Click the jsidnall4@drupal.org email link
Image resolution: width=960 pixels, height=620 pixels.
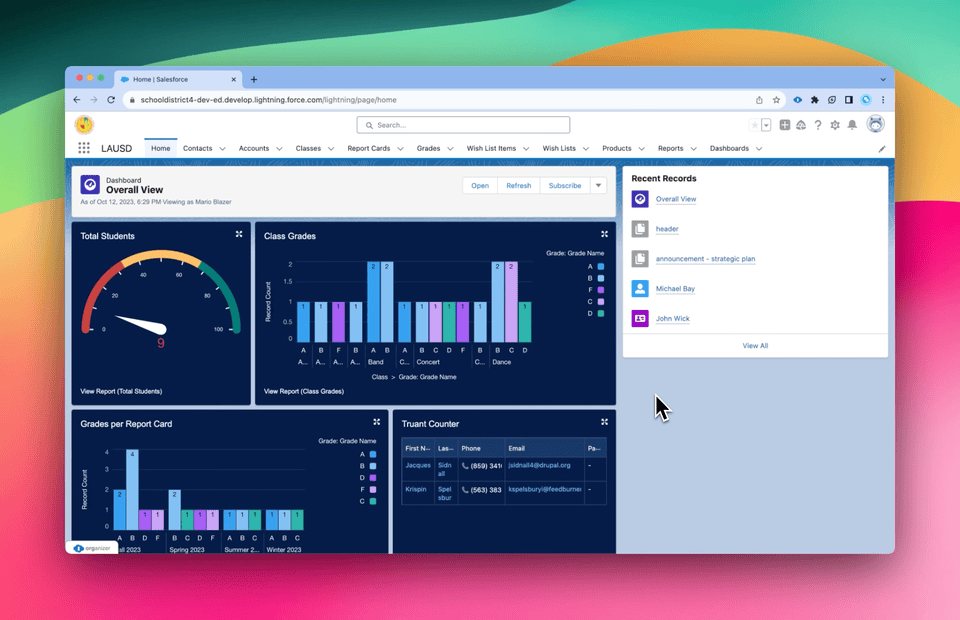click(539, 465)
